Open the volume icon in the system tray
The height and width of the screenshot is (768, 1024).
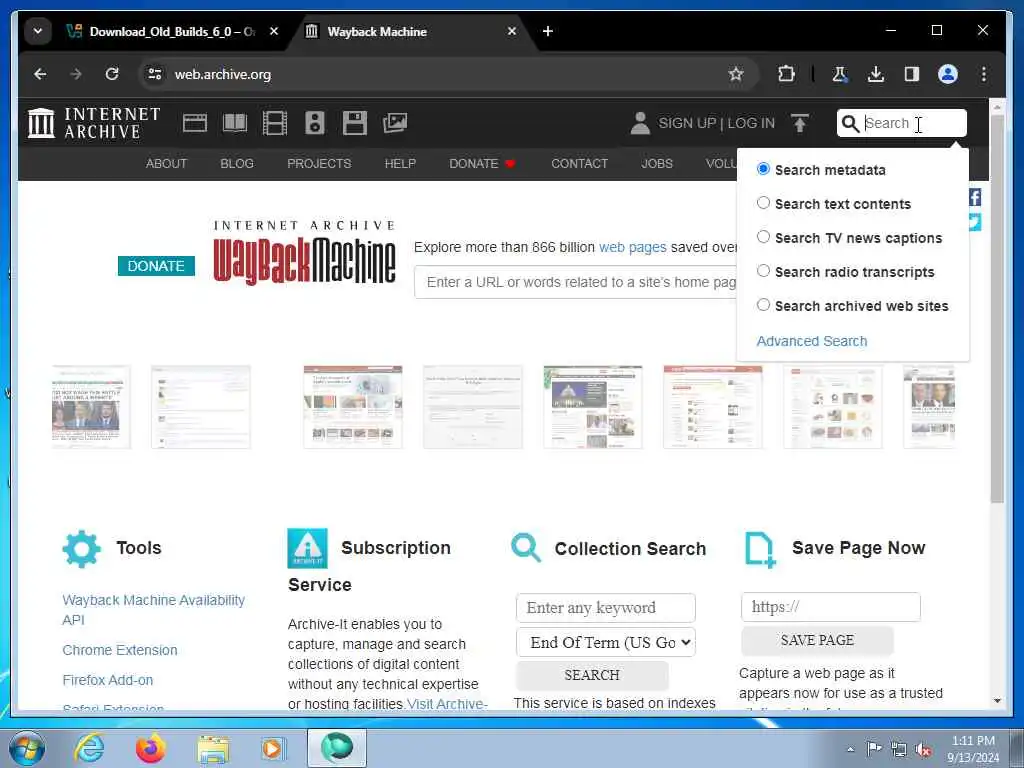pyautogui.click(x=923, y=750)
